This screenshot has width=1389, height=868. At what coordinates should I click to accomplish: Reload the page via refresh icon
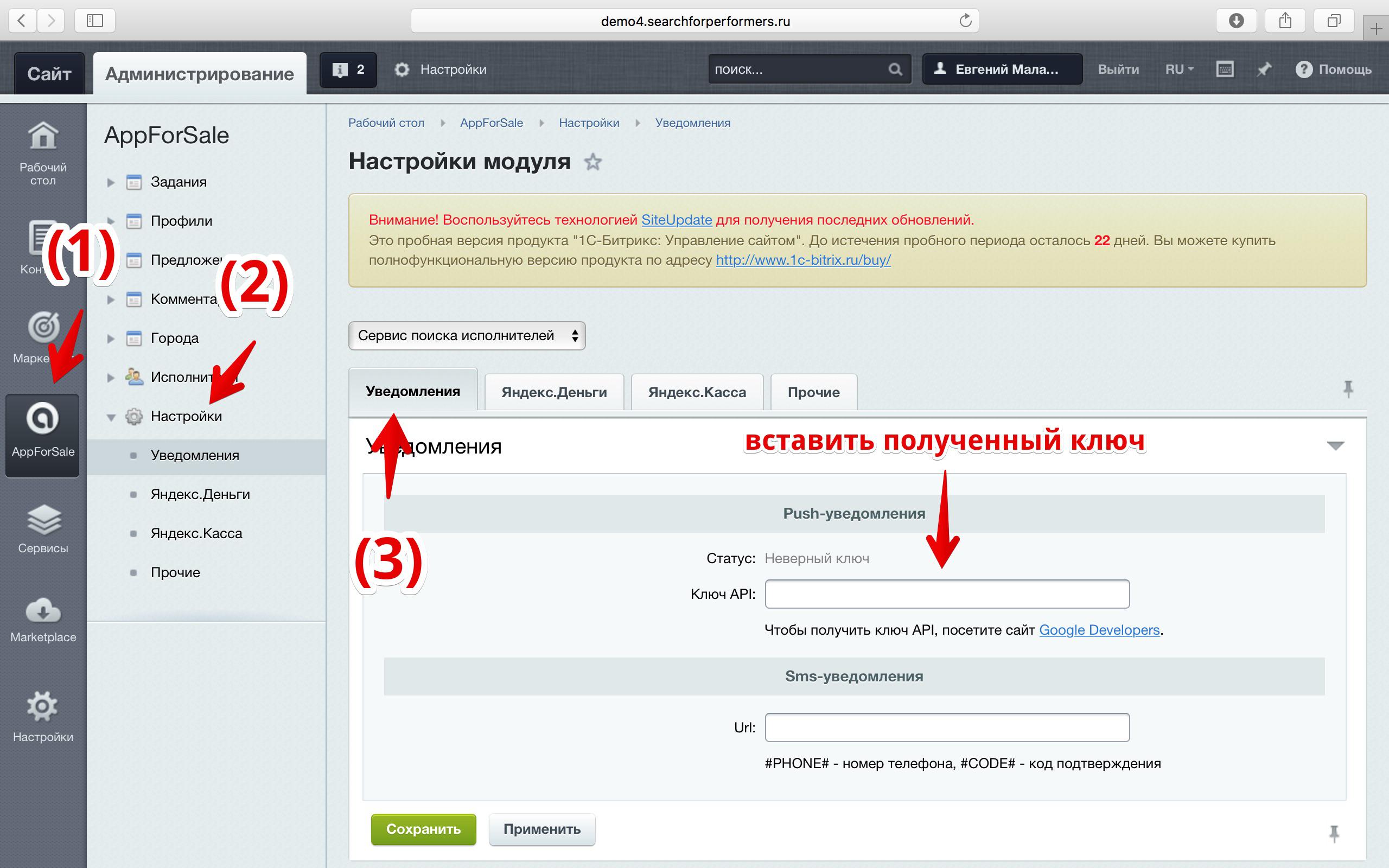(965, 21)
